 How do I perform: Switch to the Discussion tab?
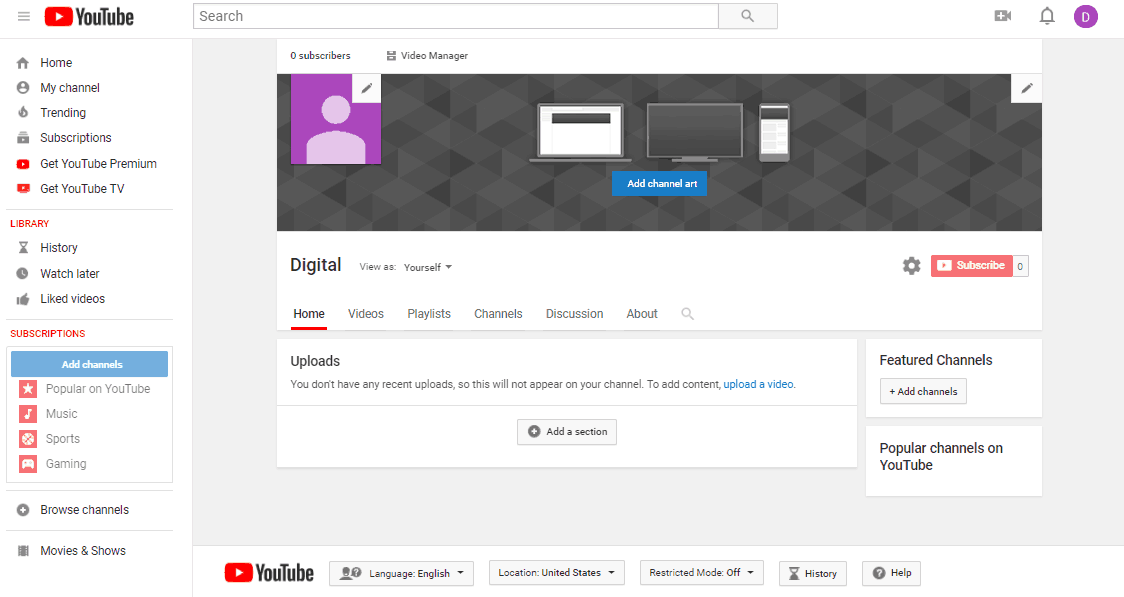point(574,314)
